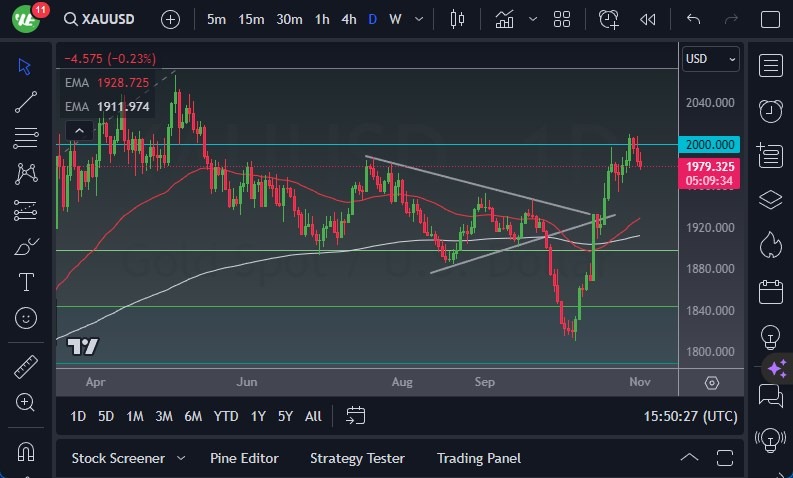This screenshot has width=793, height=478.
Task: Open the USD currency dropdown
Action: [710, 59]
